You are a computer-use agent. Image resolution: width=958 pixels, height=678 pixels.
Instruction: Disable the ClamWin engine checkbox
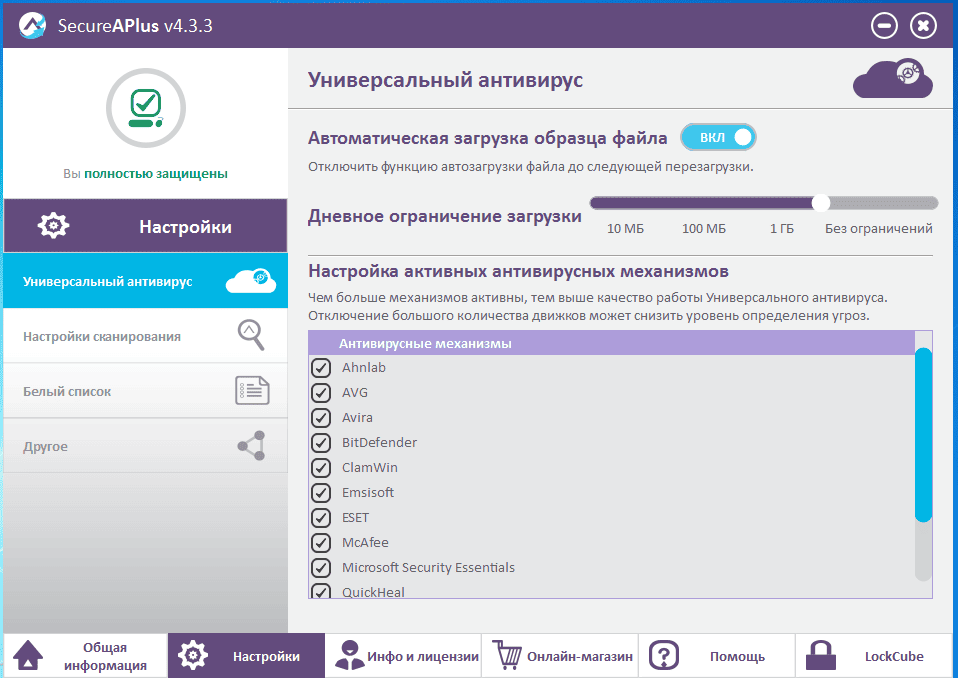click(x=321, y=468)
